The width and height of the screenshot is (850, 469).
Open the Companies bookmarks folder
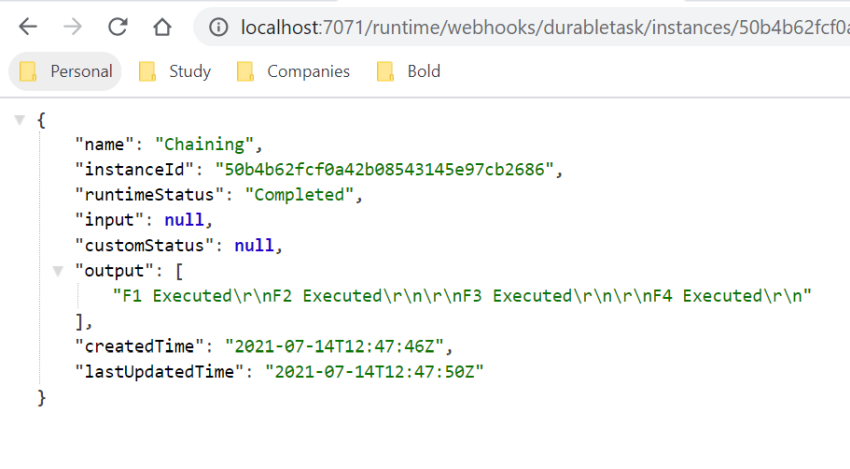point(293,72)
